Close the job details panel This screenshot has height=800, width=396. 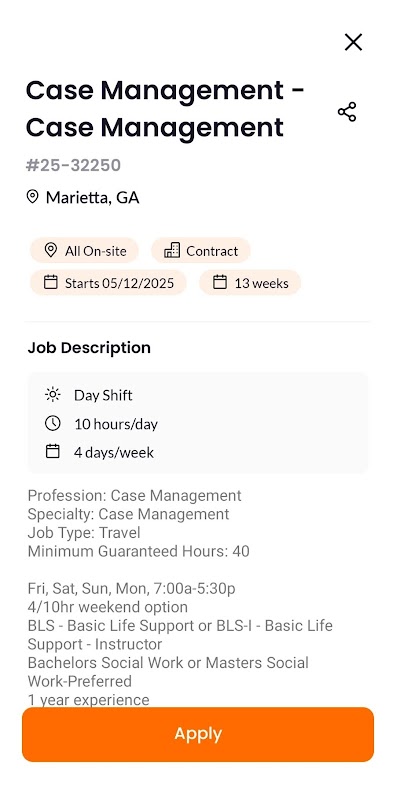pos(353,42)
